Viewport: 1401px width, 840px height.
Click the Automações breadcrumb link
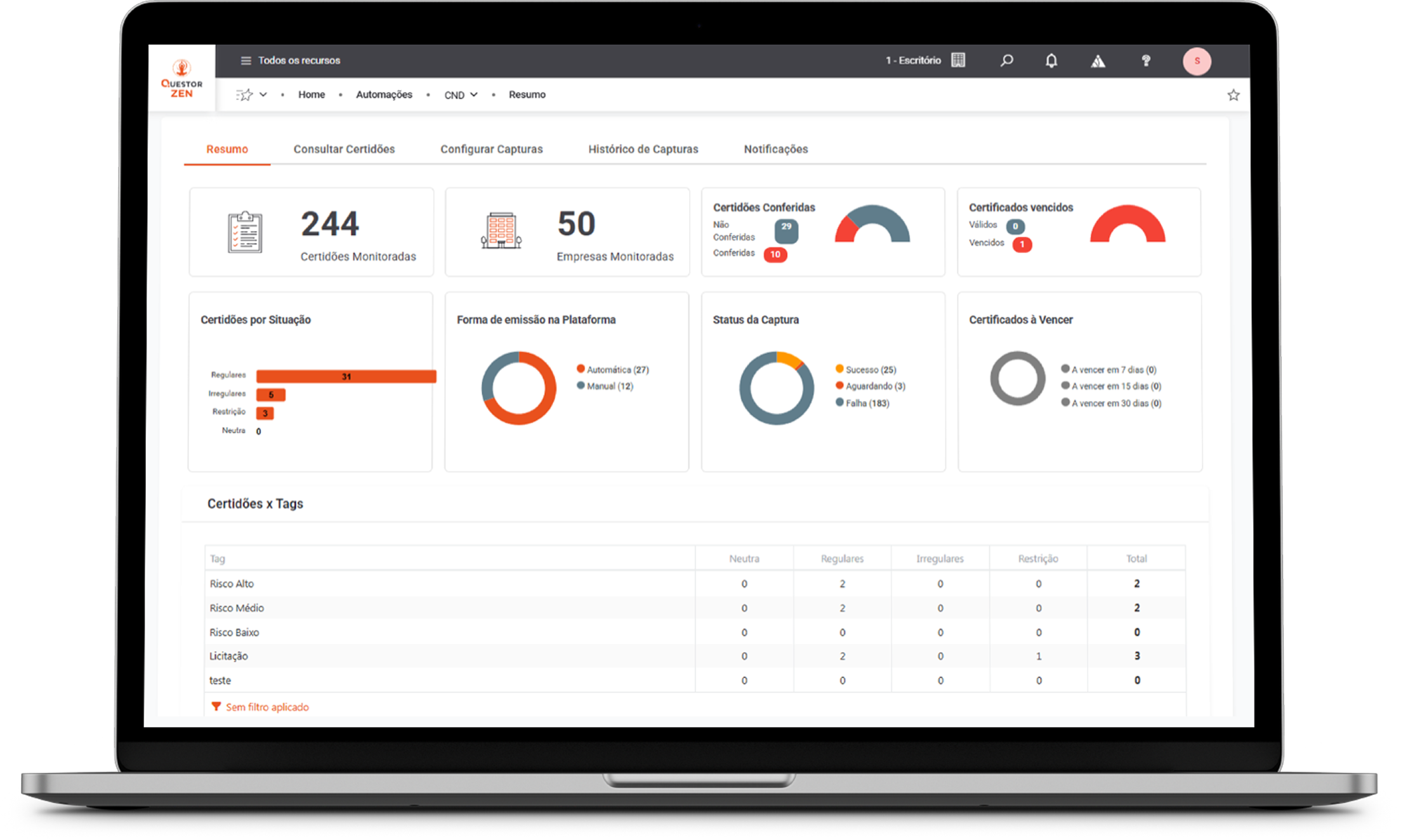coord(384,95)
